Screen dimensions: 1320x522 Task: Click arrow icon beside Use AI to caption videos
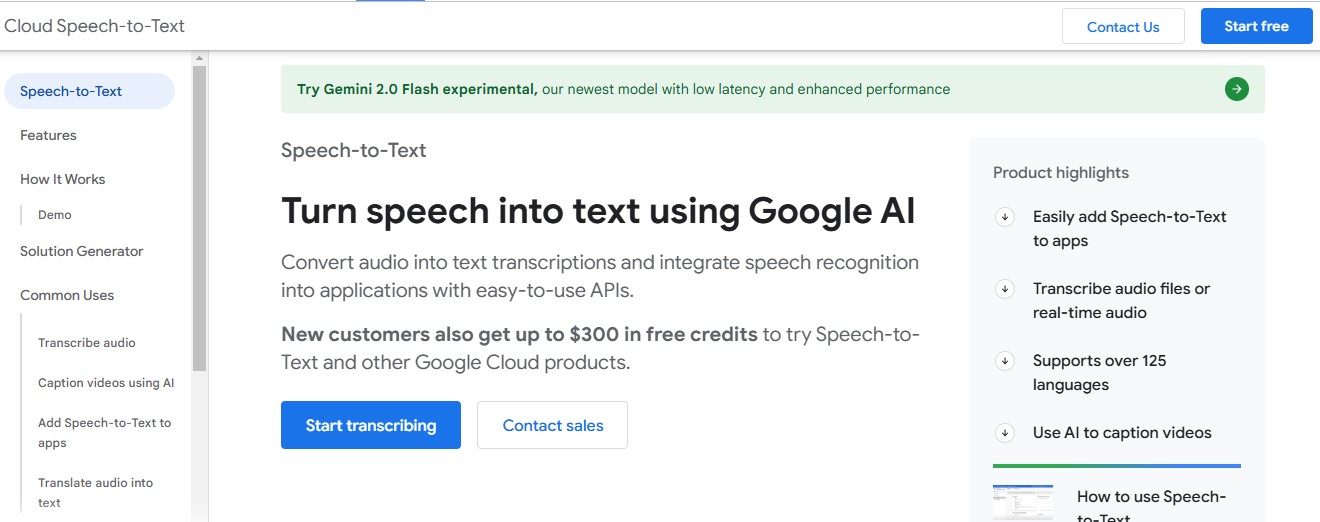click(x=1005, y=433)
